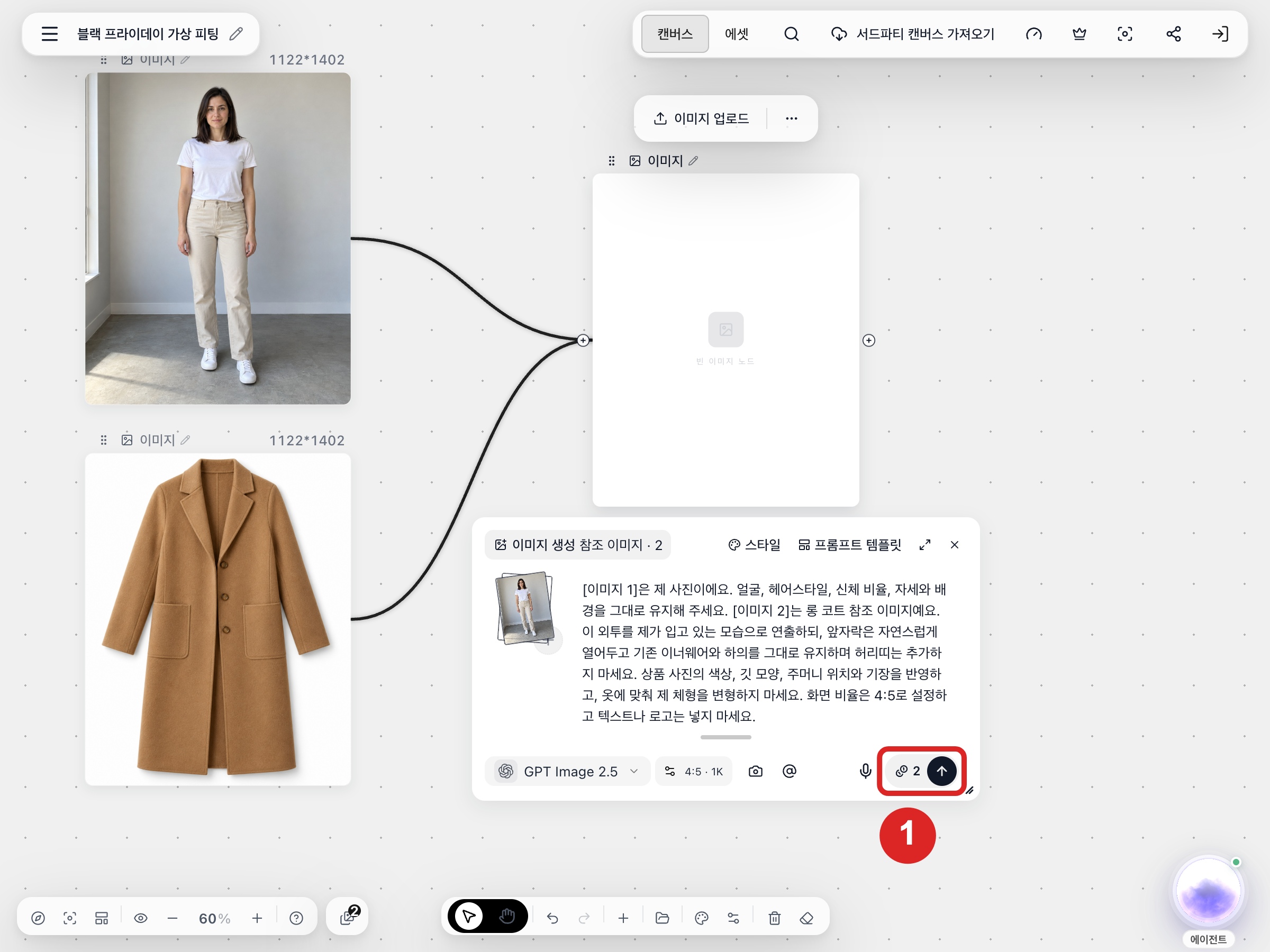Click the 이미지 업로드 button
1270x952 pixels.
pyautogui.click(x=701, y=118)
